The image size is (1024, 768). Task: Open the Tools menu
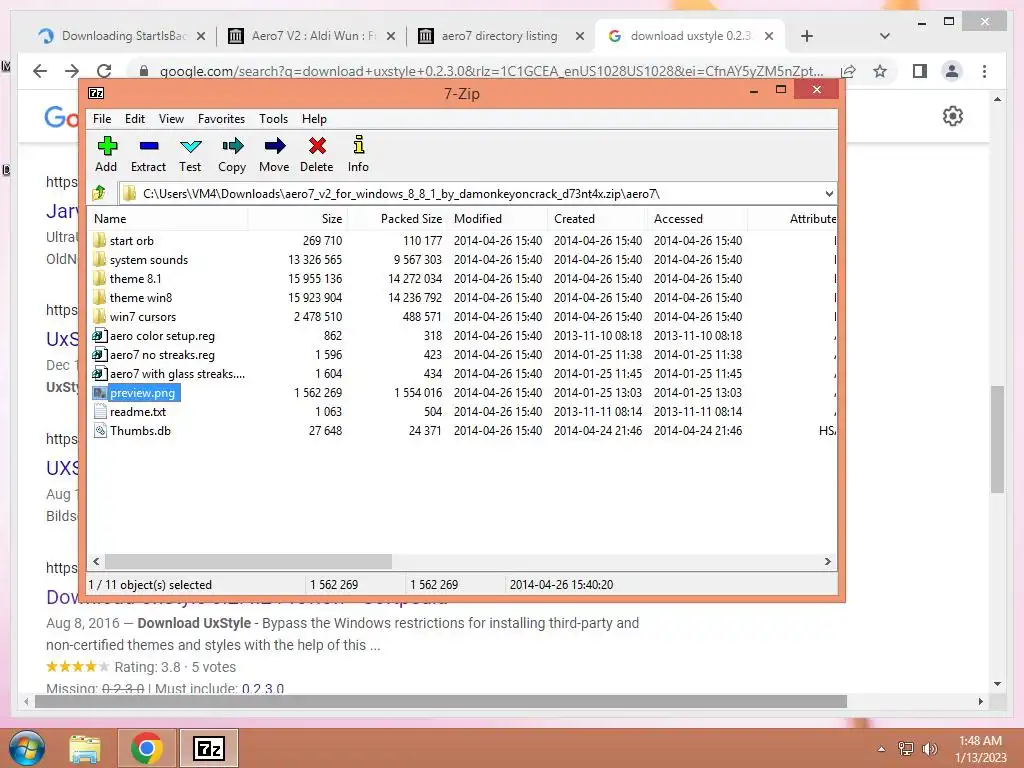(x=273, y=119)
